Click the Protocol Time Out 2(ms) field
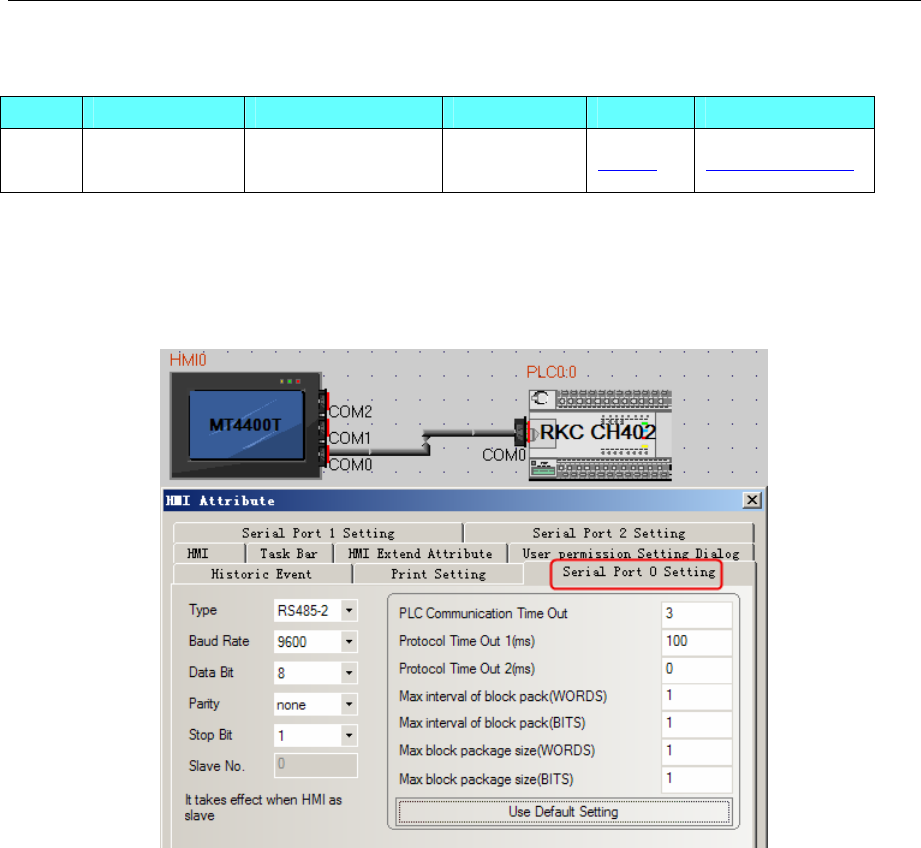 tap(697, 669)
